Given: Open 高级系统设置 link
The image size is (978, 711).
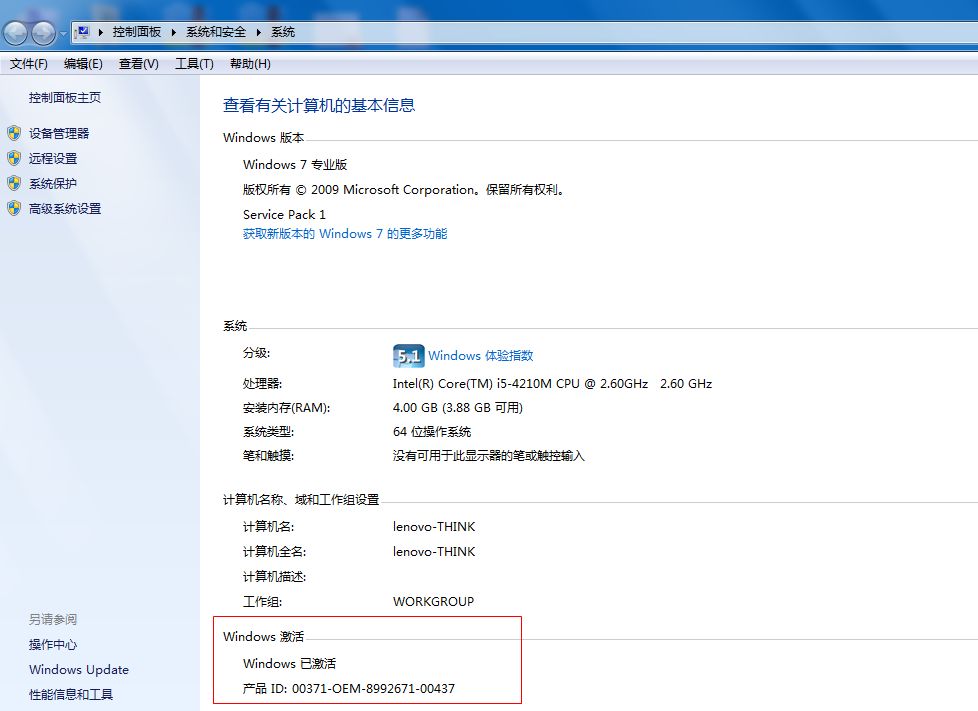Looking at the screenshot, I should pyautogui.click(x=64, y=208).
